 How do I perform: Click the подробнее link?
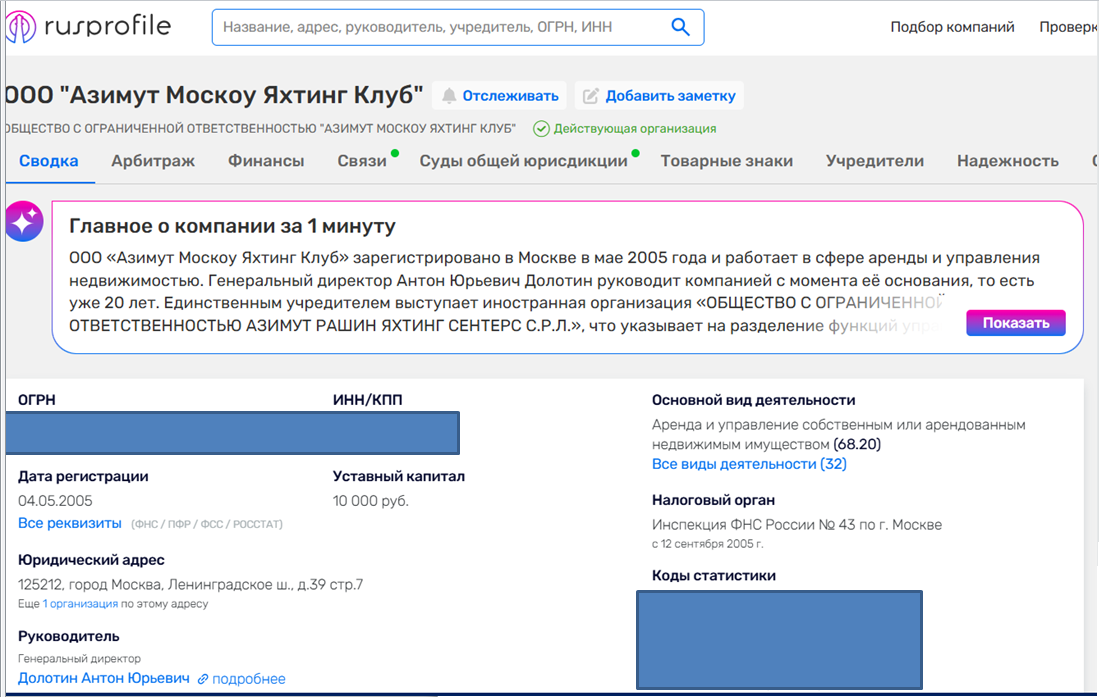pyautogui.click(x=249, y=679)
